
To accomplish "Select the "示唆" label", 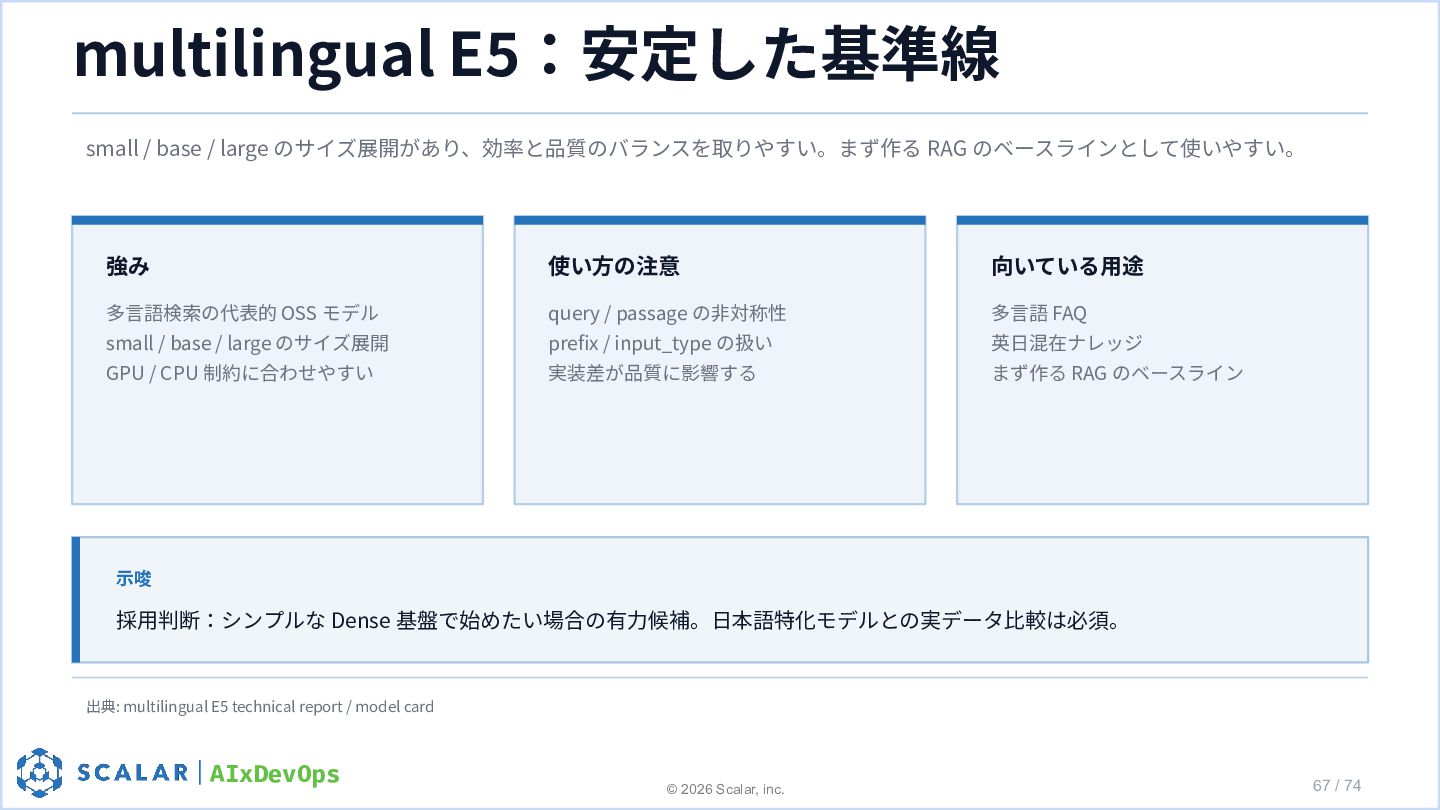I will pyautogui.click(x=134, y=578).
